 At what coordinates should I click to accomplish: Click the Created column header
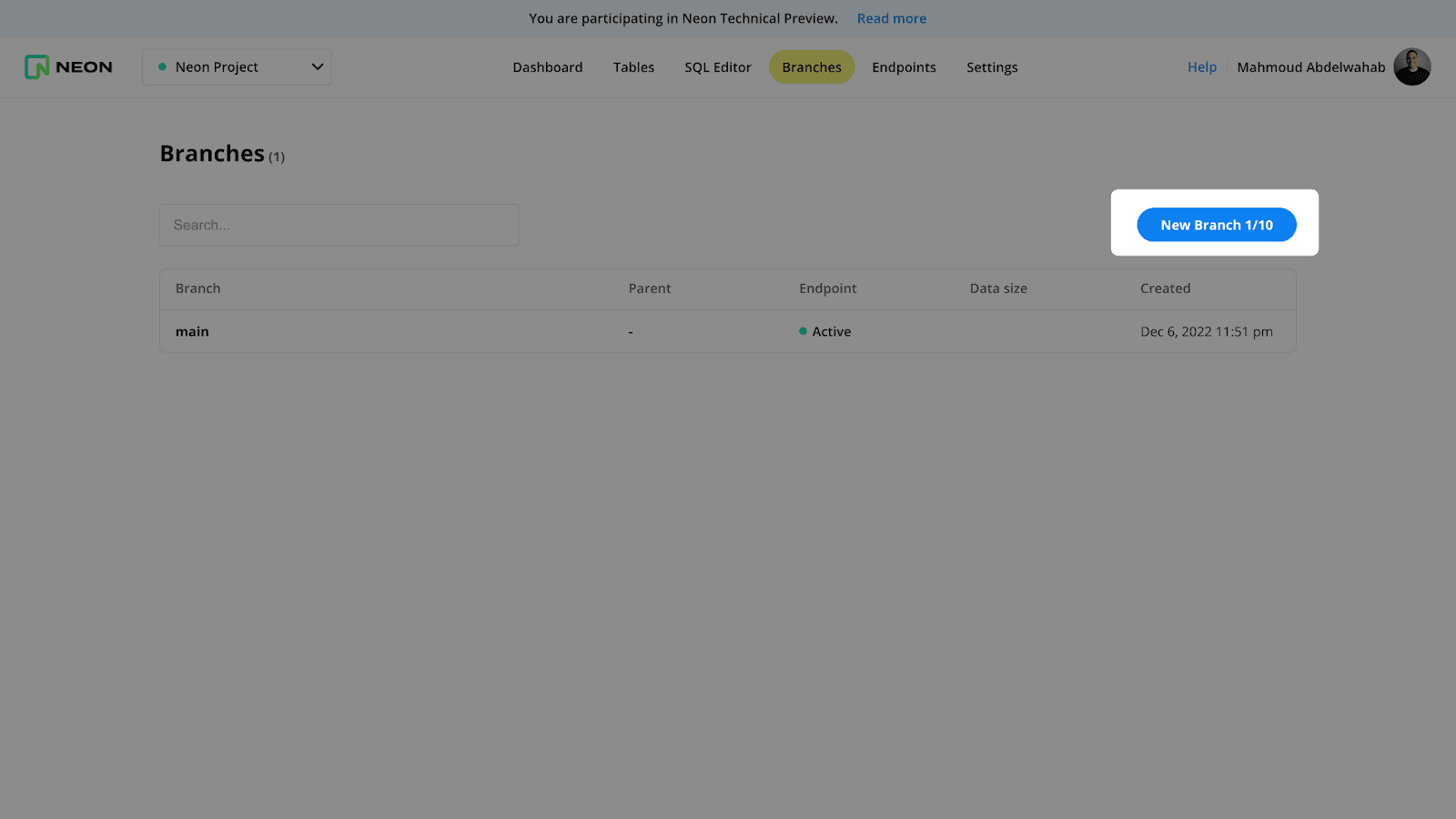click(1165, 288)
